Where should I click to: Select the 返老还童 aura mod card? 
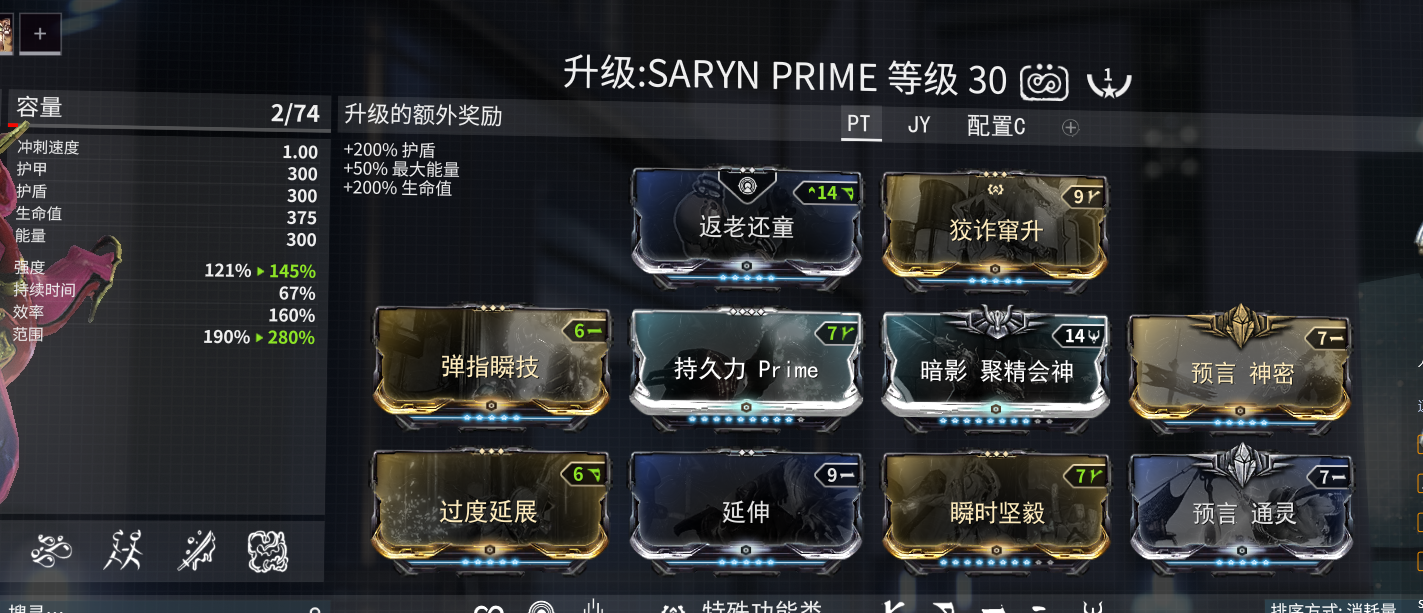746,226
